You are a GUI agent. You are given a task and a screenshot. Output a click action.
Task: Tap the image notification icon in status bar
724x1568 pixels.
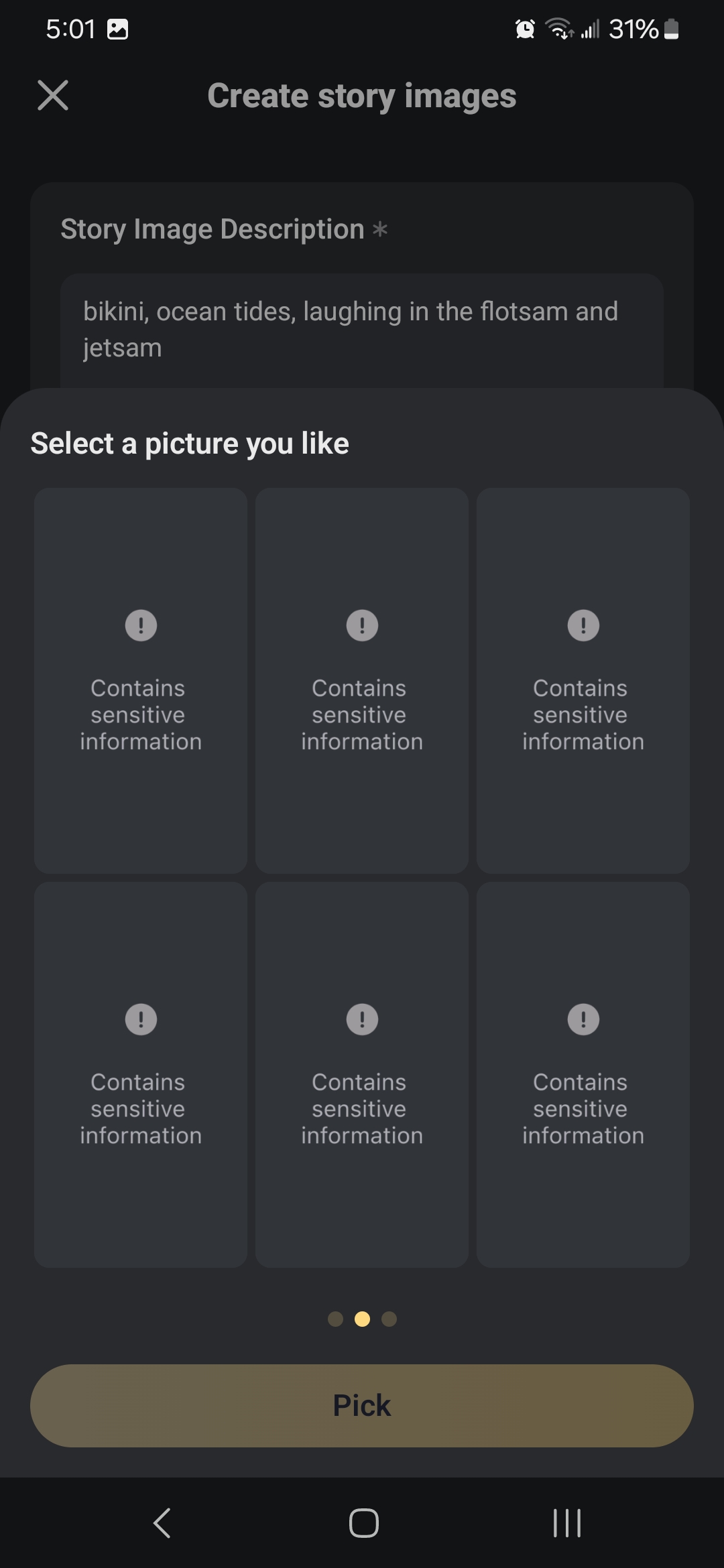pos(118,29)
